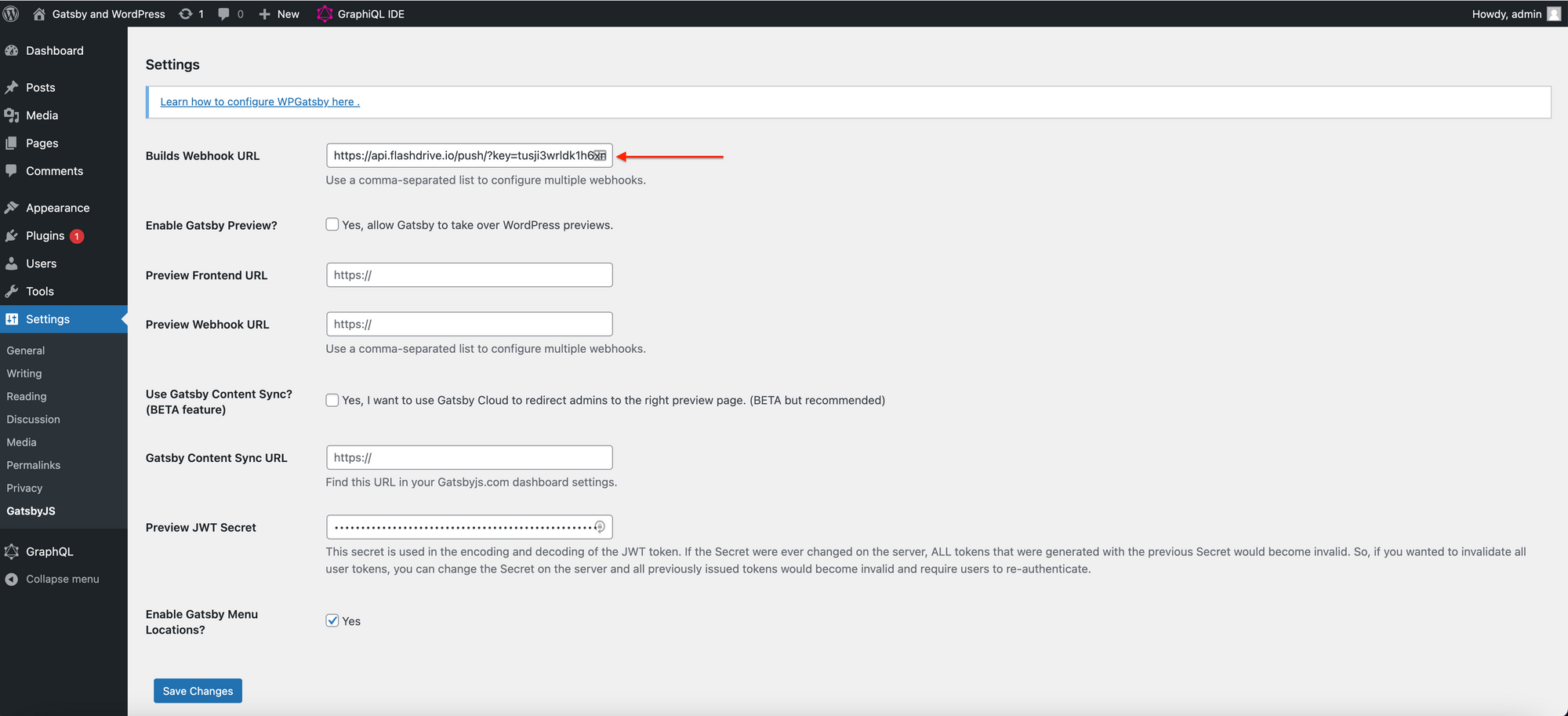The width and height of the screenshot is (1568, 716).
Task: Click the updates icon in admin bar
Action: (186, 14)
